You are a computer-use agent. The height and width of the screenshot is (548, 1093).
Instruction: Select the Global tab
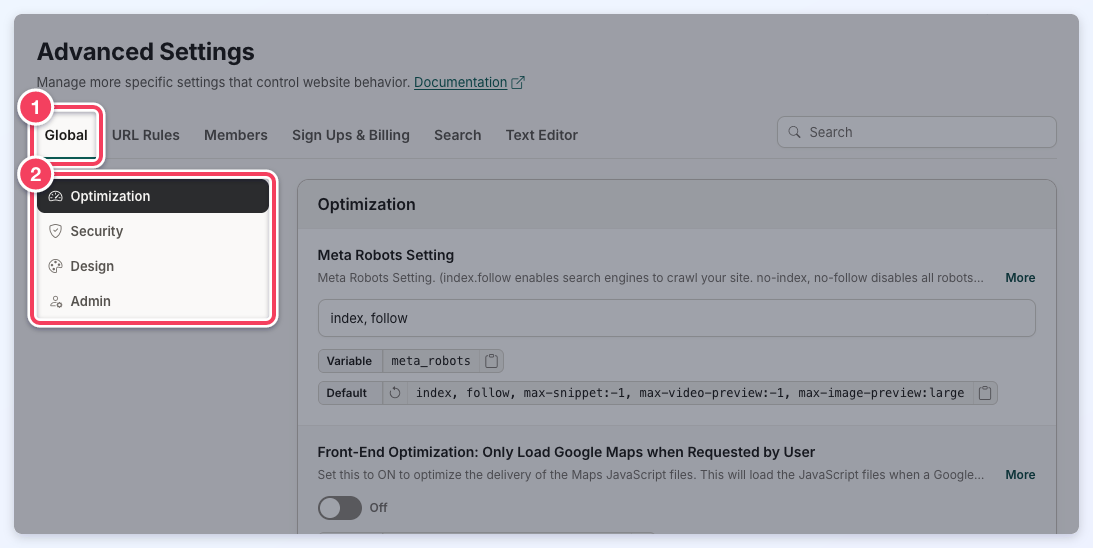(66, 135)
